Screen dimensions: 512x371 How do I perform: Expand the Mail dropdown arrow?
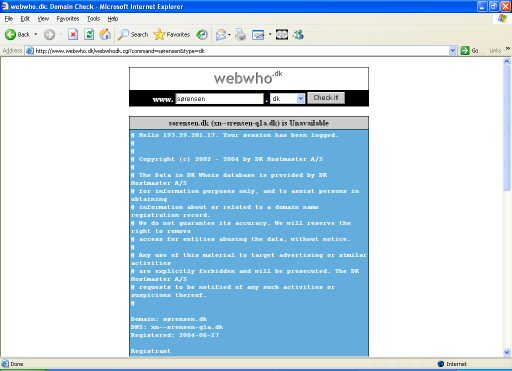229,34
